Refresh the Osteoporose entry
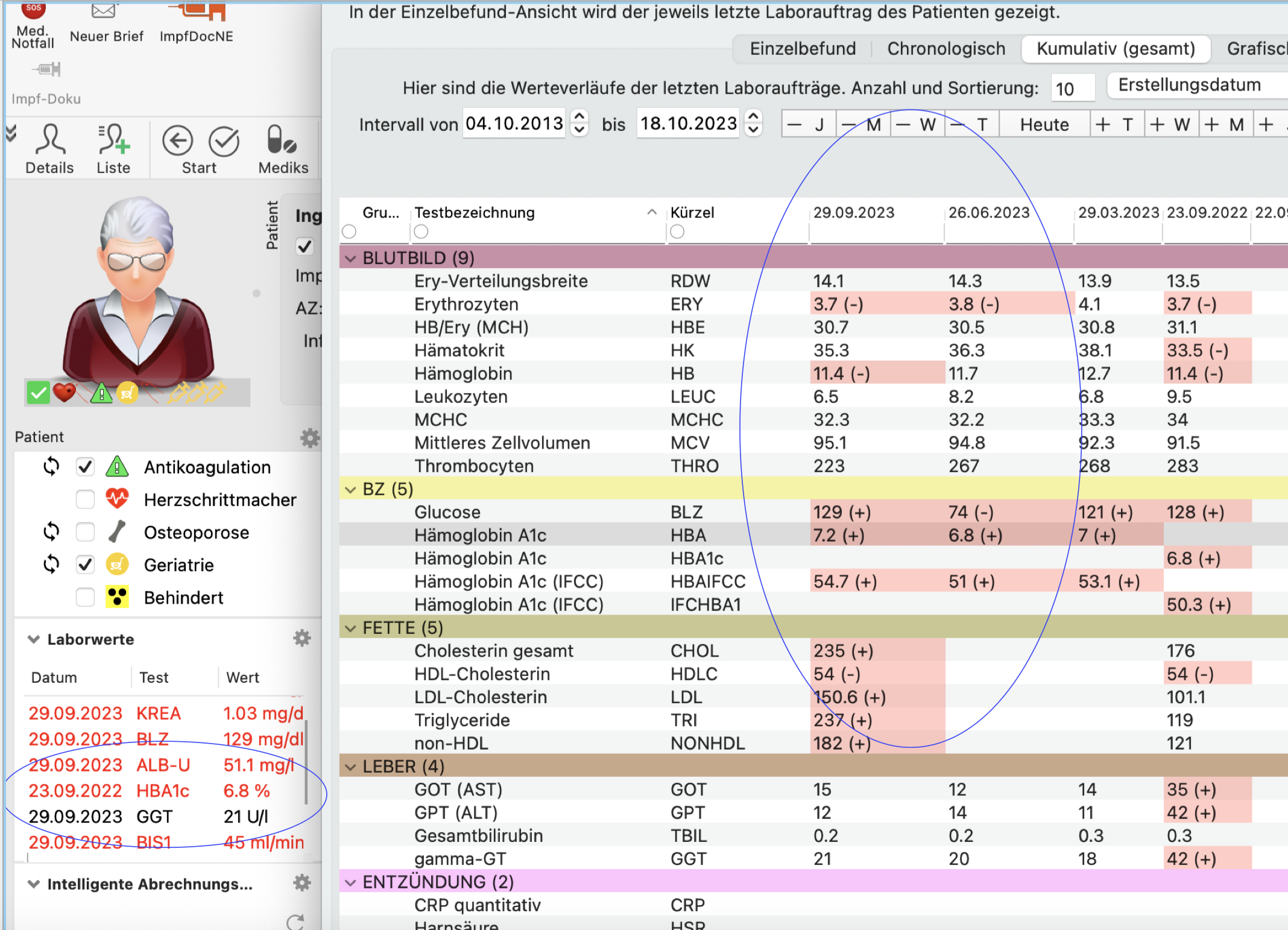Image resolution: width=1288 pixels, height=930 pixels. [x=51, y=531]
